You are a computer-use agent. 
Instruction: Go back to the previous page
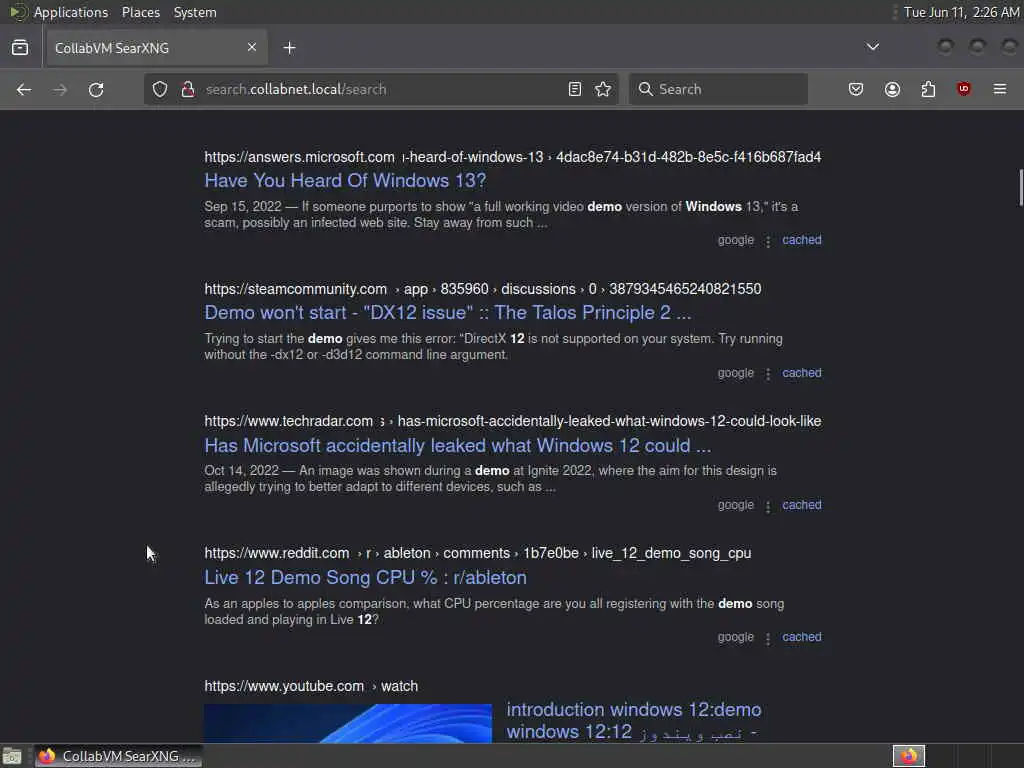tap(24, 89)
